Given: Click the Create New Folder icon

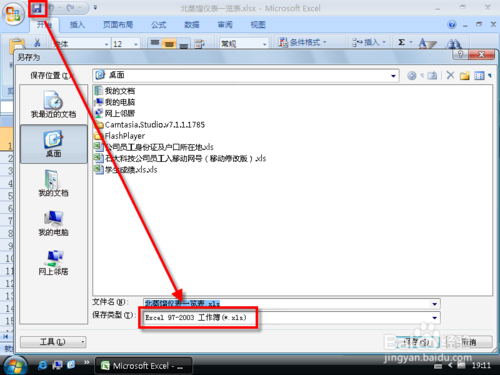Looking at the screenshot, I should [x=465, y=76].
